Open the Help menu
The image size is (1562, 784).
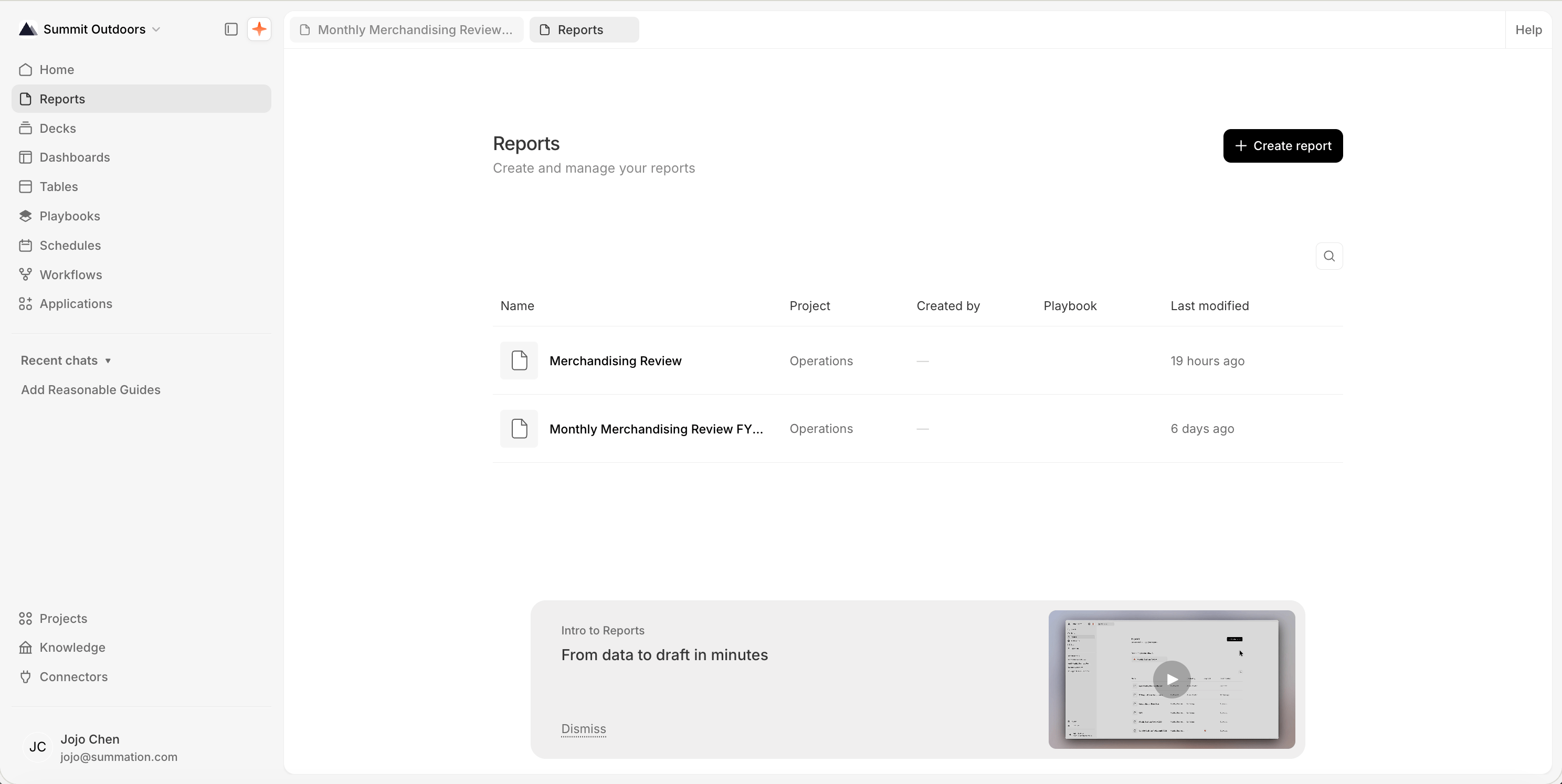pos(1528,30)
